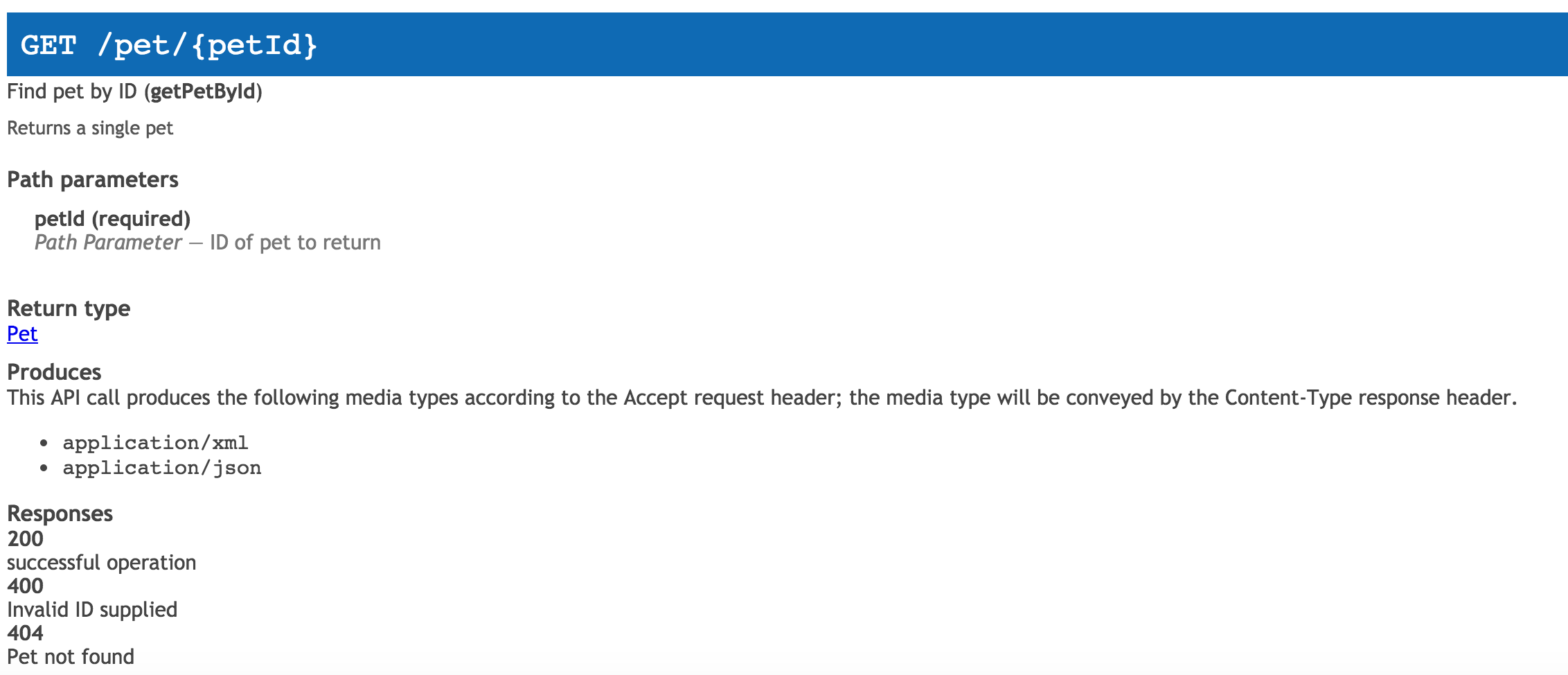Screen dimensions: 1568x675
Task: Select the application/xml media type
Action: click(x=156, y=443)
